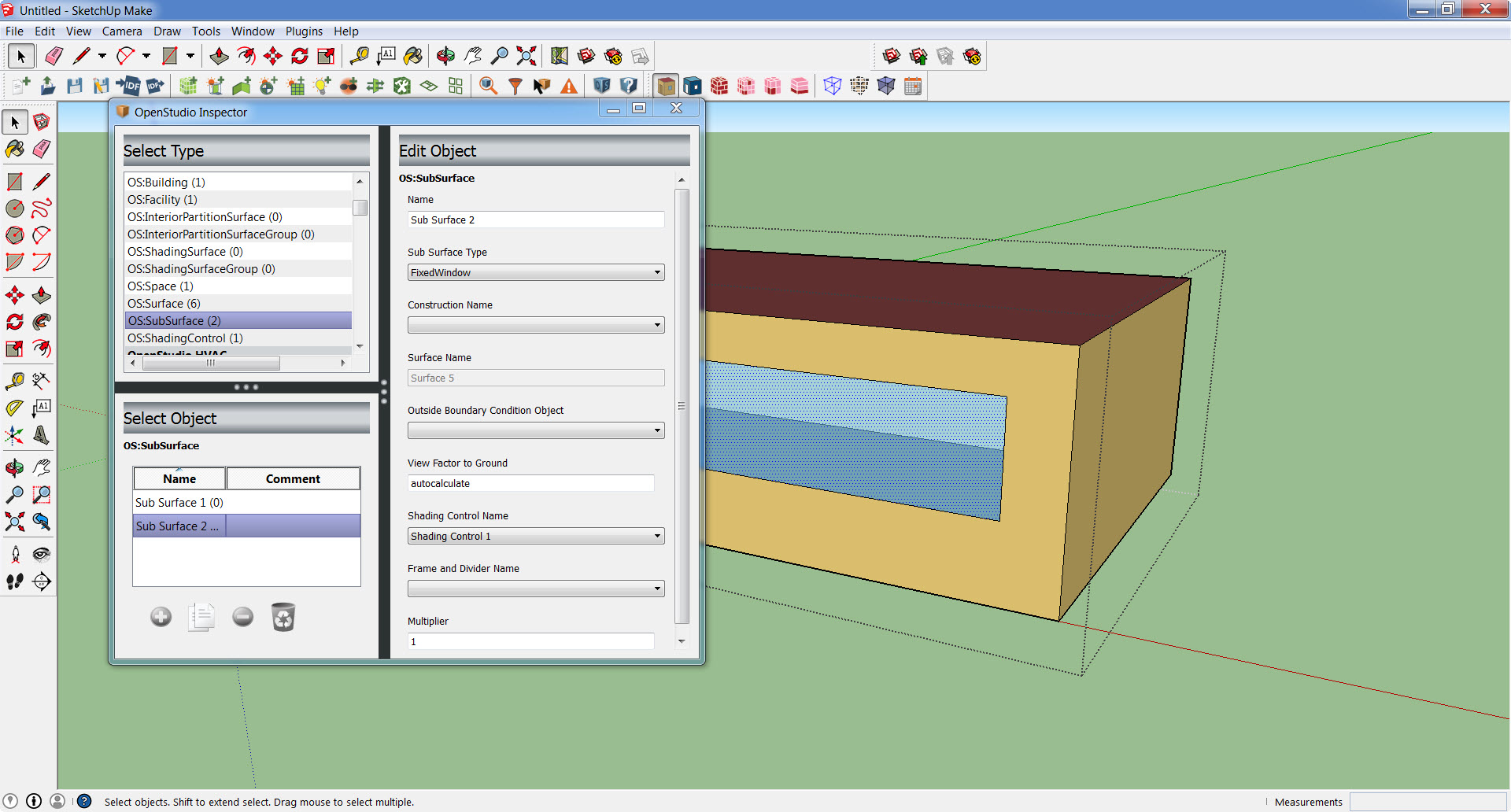The image size is (1511, 812).
Task: Open the Sub Surface Type dropdown
Action: [657, 272]
